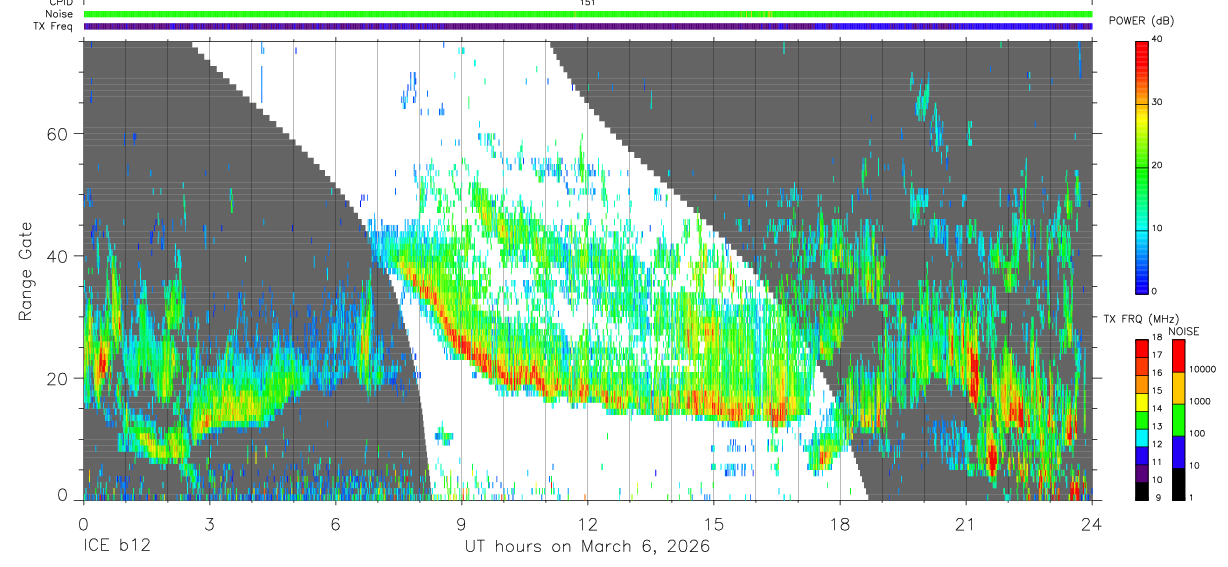The height and width of the screenshot is (567, 1228).
Task: Click noise scale value 10000
Action: tap(1203, 368)
